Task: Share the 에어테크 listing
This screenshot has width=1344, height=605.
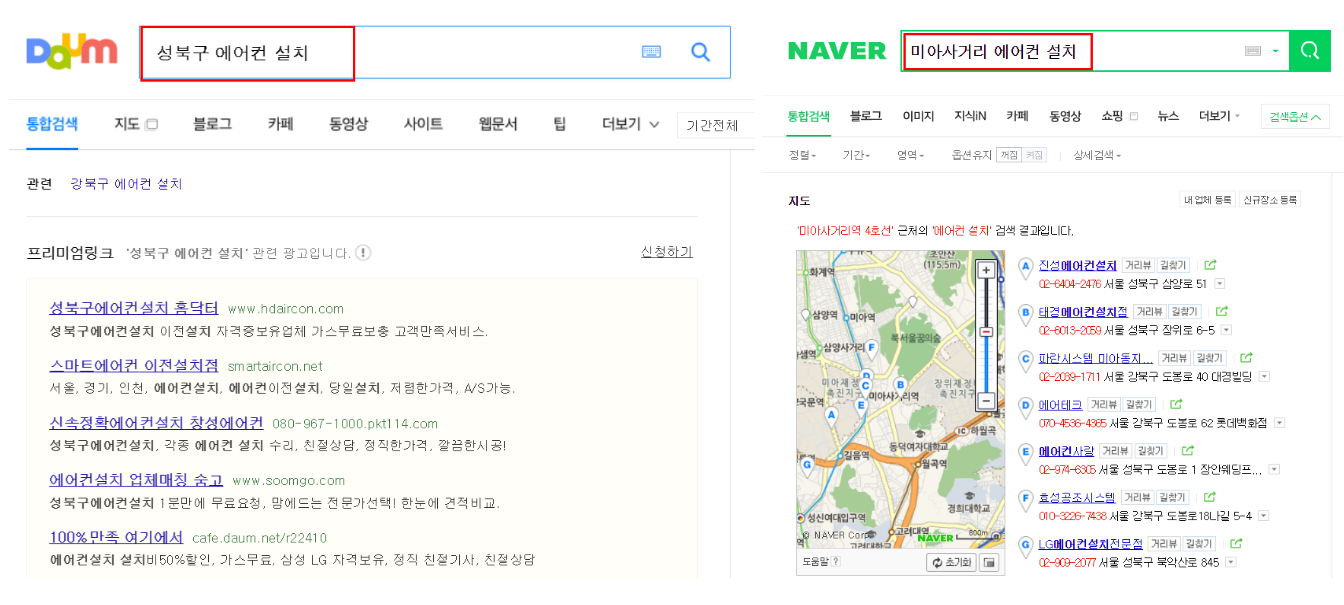Action: click(x=1176, y=404)
